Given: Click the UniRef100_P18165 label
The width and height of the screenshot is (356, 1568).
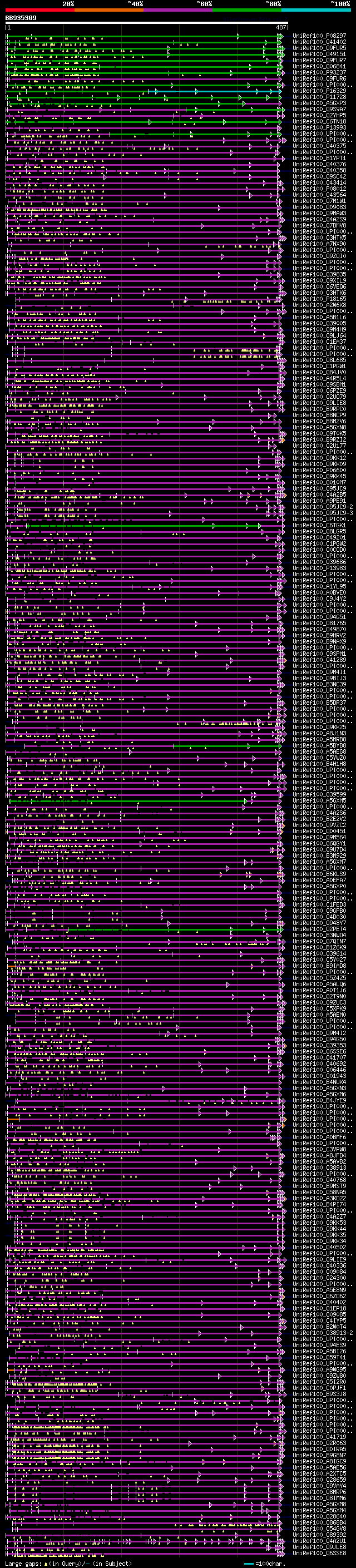Looking at the screenshot, I should point(319,299).
